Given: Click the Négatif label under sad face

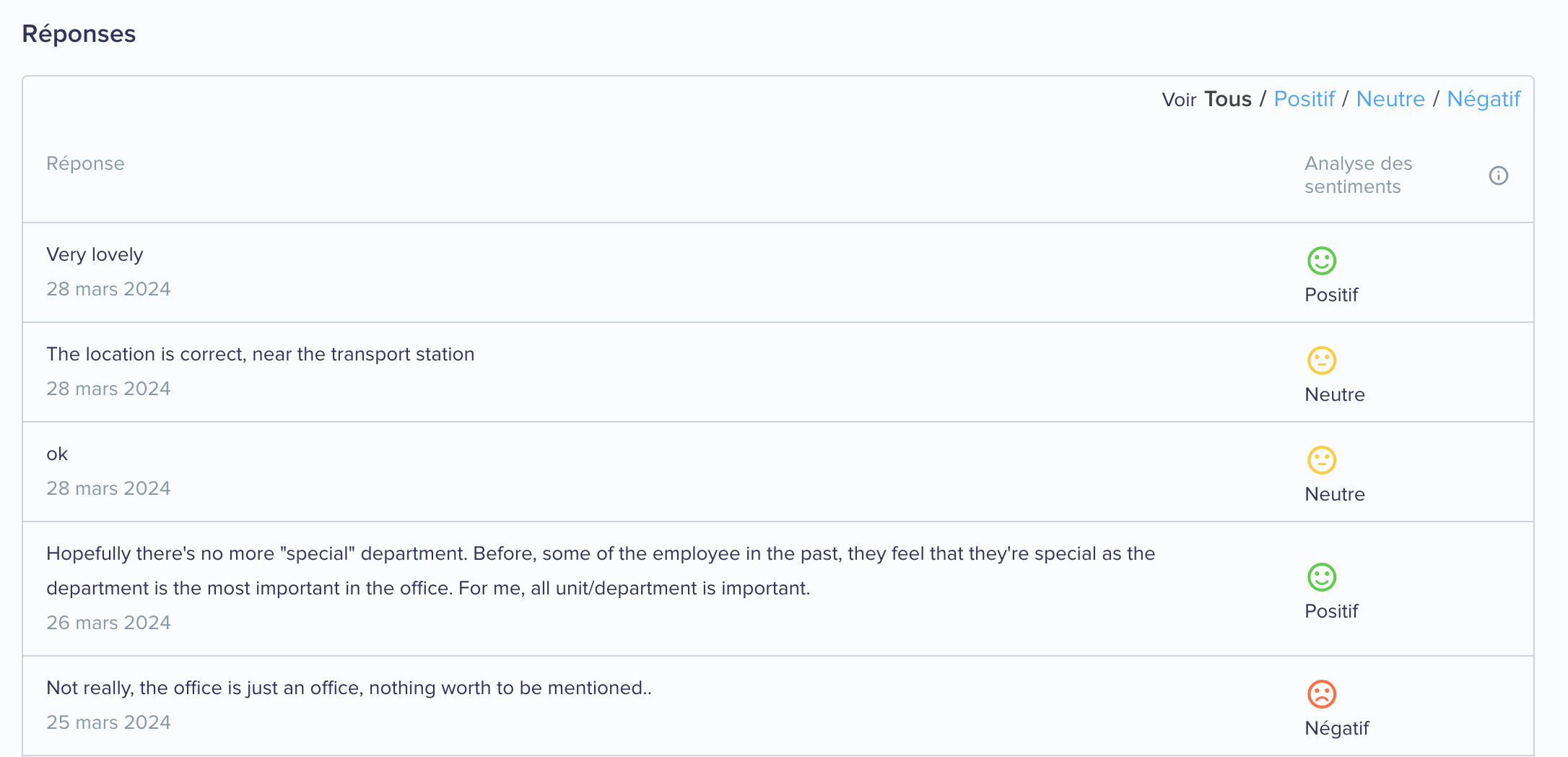Looking at the screenshot, I should [x=1336, y=728].
